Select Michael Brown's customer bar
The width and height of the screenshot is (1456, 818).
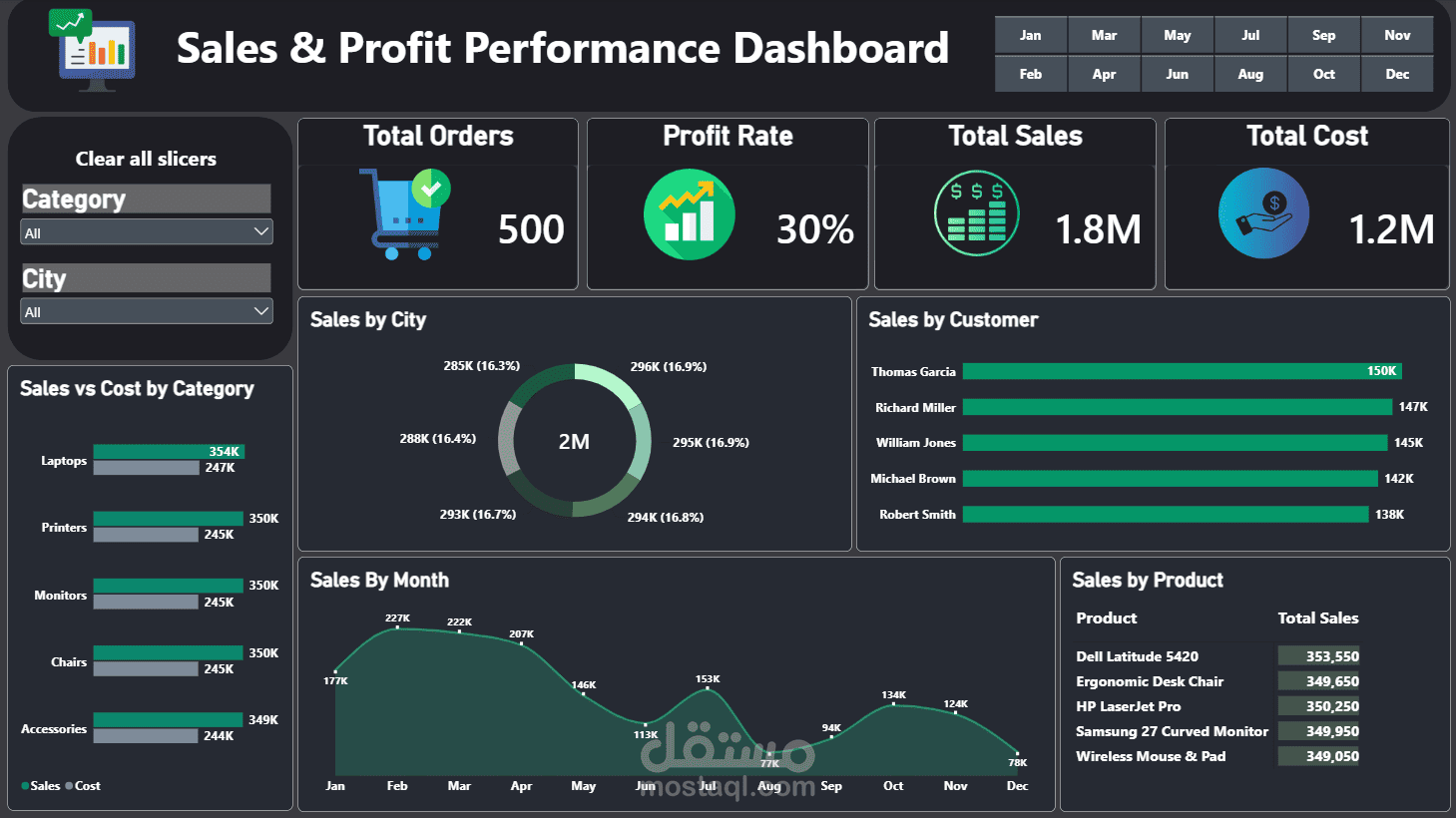click(1171, 479)
